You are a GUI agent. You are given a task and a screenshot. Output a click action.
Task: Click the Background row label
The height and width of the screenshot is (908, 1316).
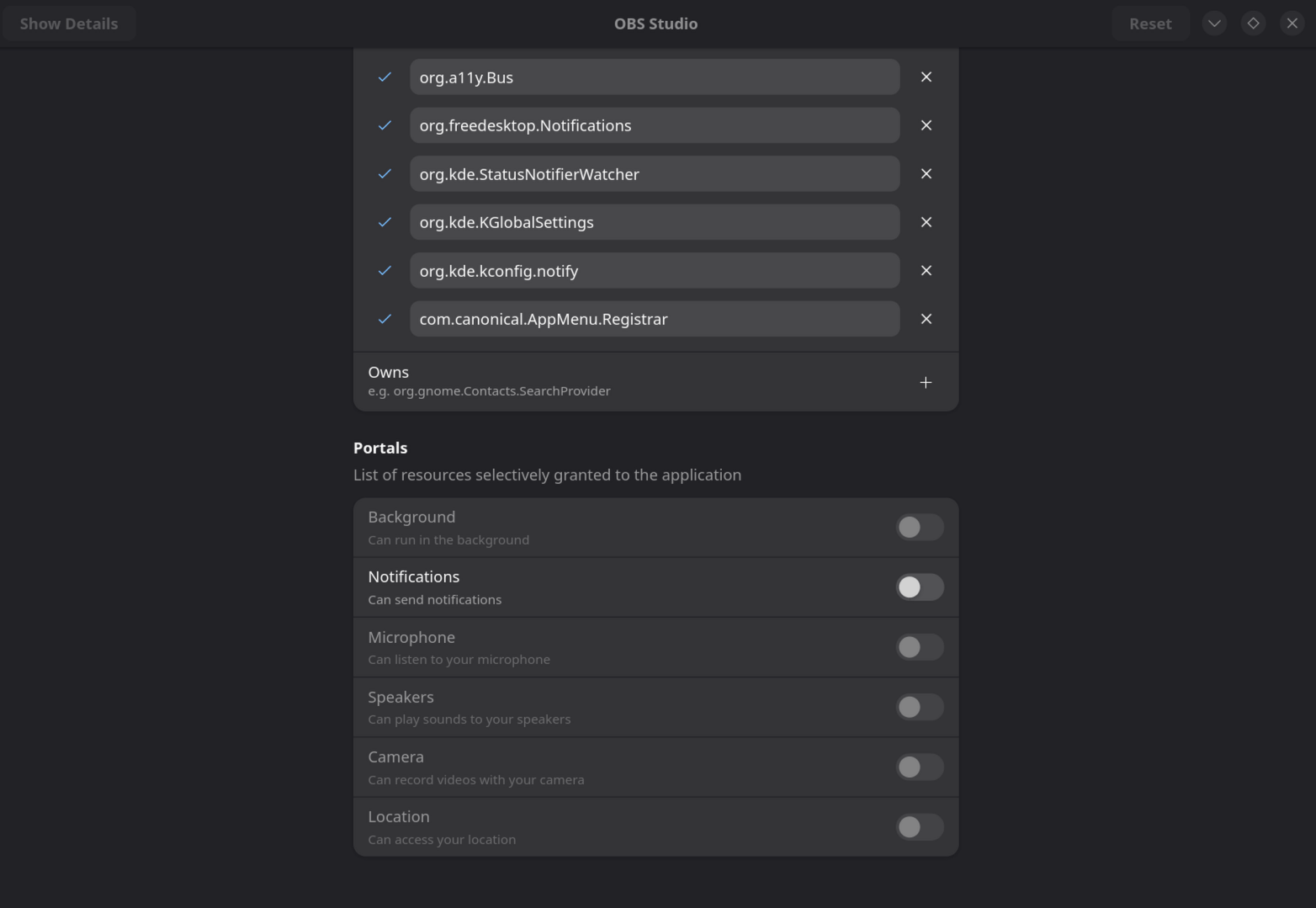tap(411, 517)
